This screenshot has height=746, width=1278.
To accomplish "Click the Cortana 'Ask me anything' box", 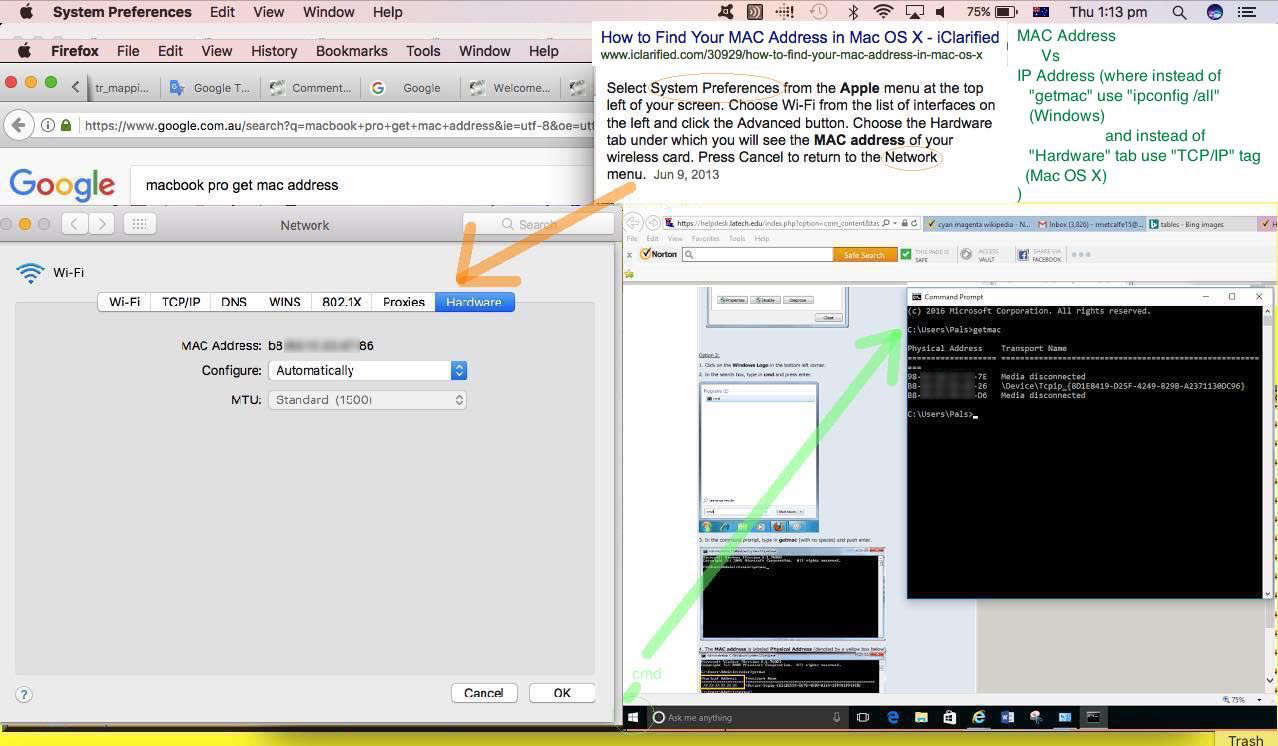I will pyautogui.click(x=748, y=717).
